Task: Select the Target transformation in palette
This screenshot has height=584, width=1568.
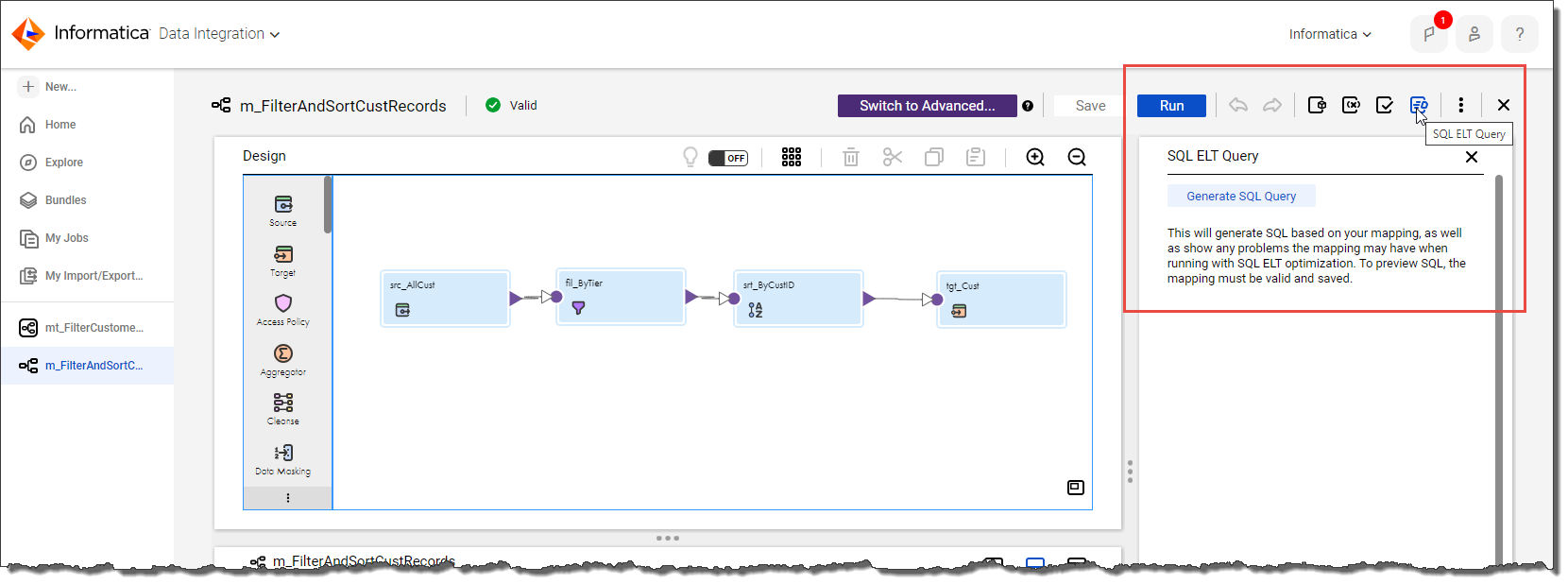Action: 283,261
